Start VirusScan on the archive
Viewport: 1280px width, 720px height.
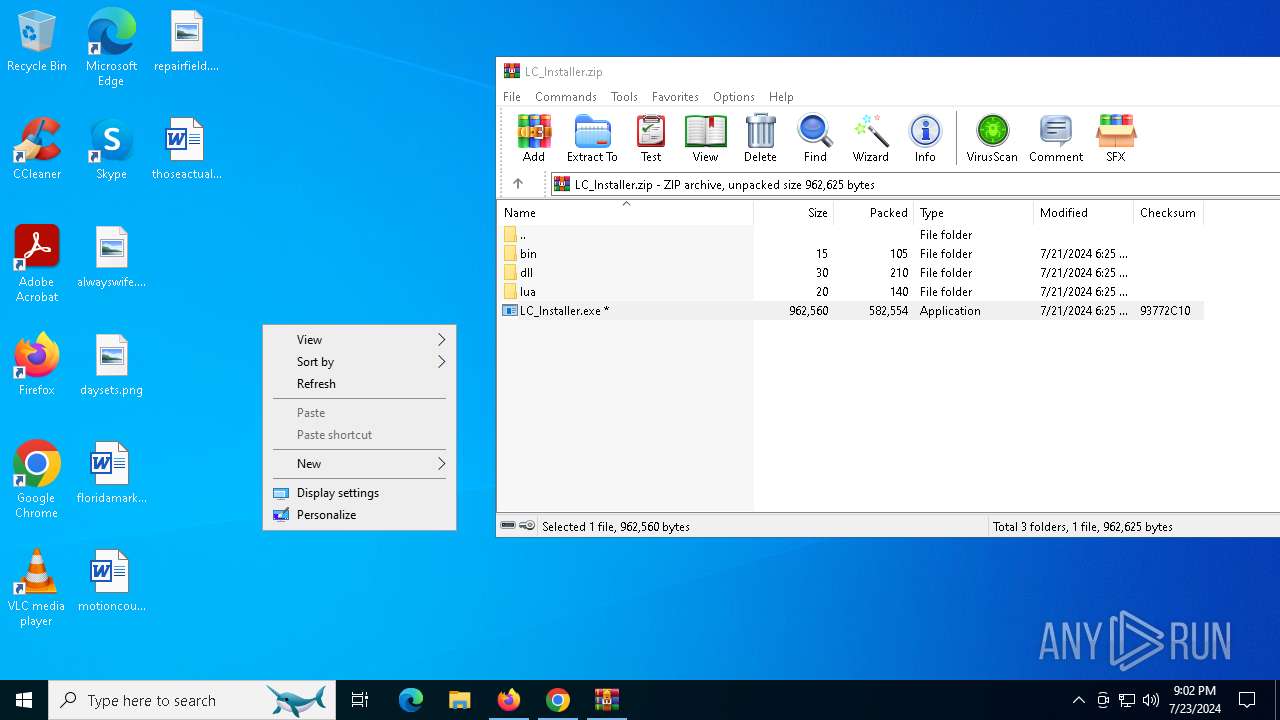pos(992,138)
